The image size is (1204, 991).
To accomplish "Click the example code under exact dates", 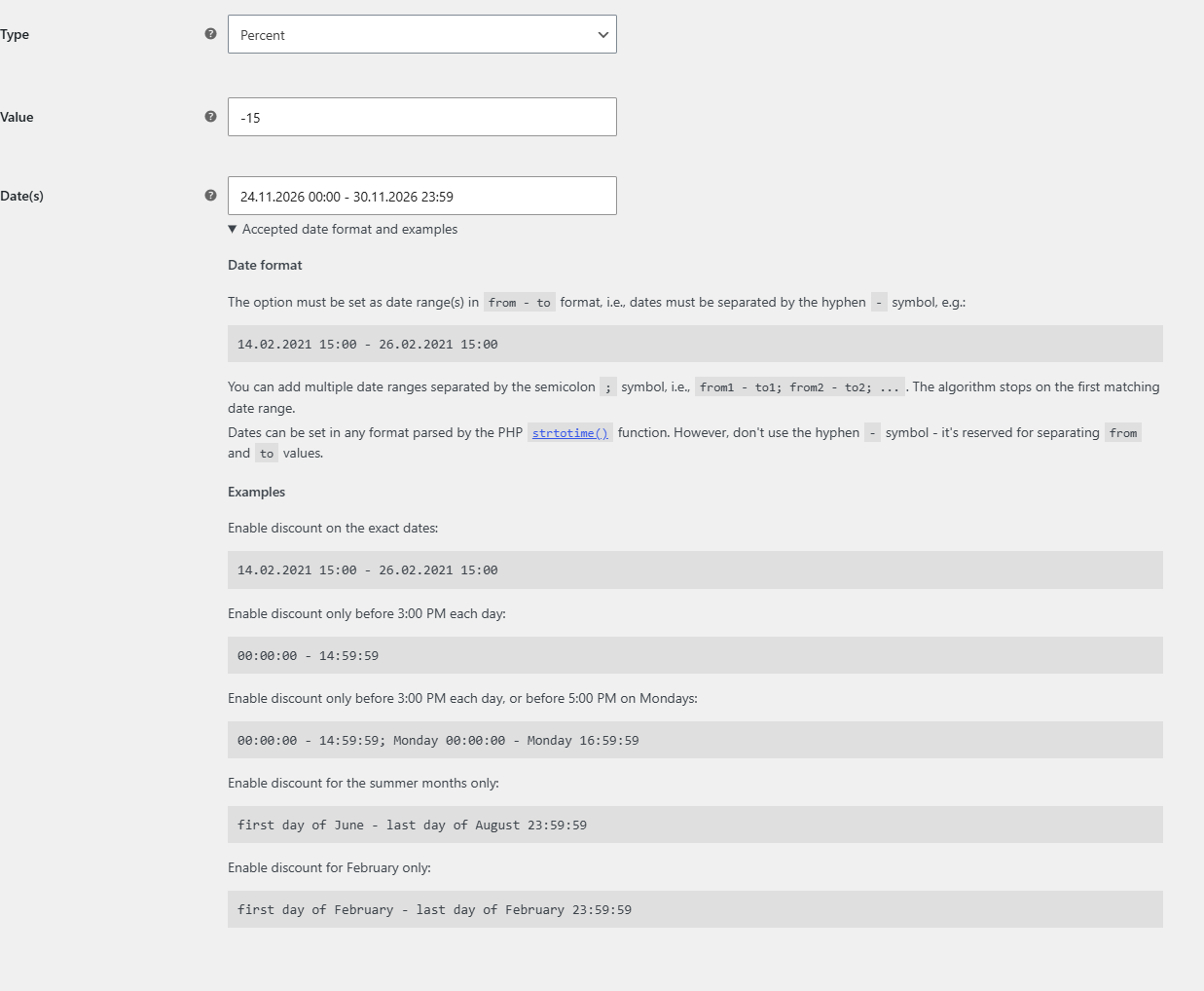I will pyautogui.click(x=695, y=569).
